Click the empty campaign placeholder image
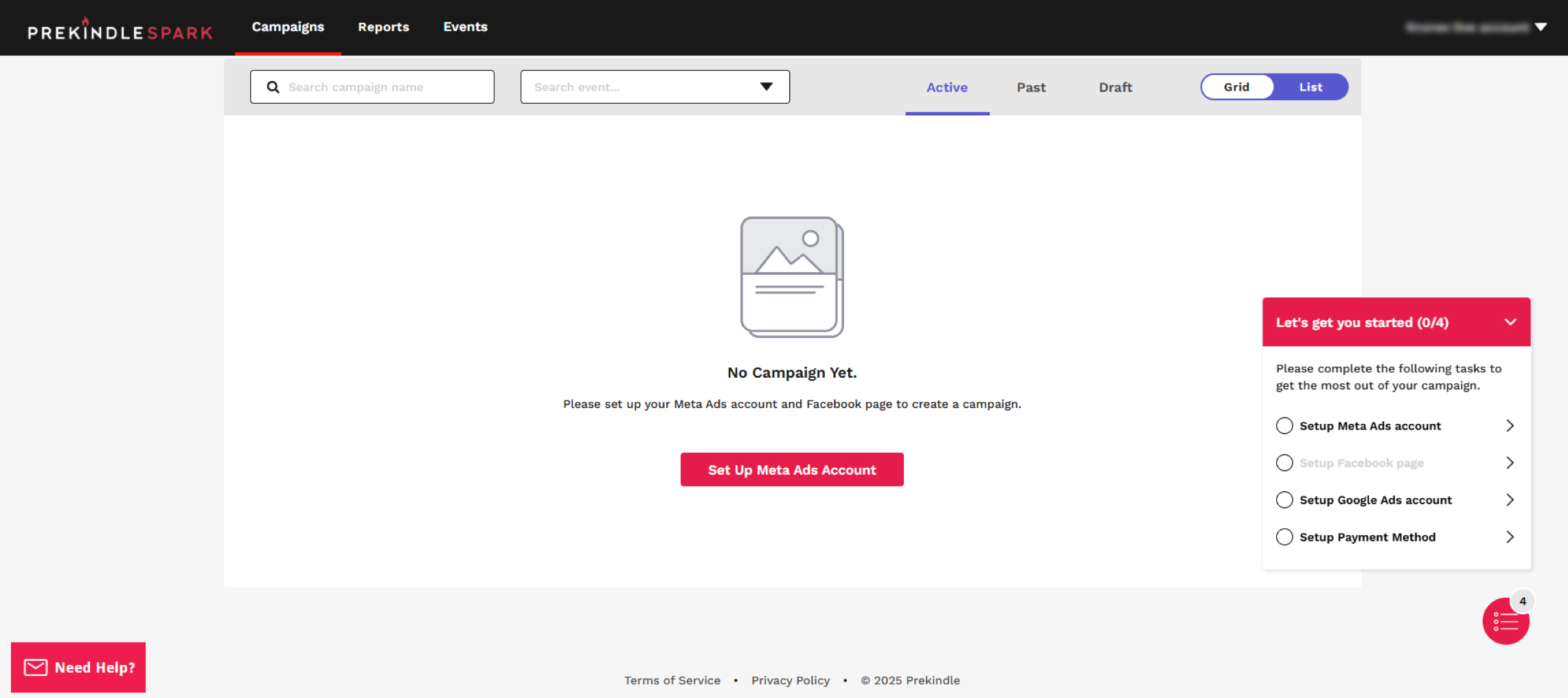 (791, 277)
